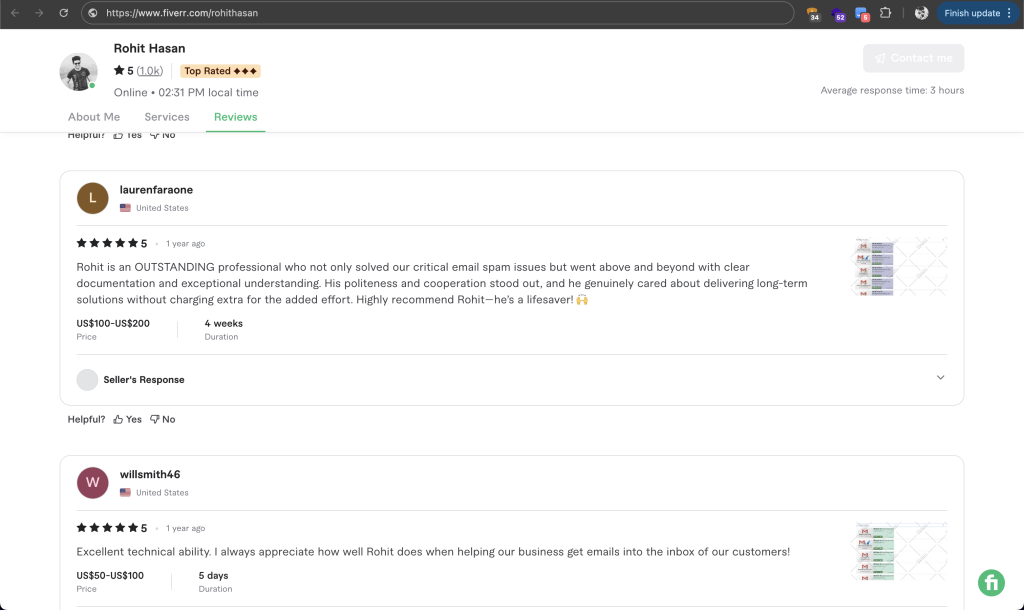Switch to the About Me tab
Viewport: 1024px width, 610px height.
(94, 116)
